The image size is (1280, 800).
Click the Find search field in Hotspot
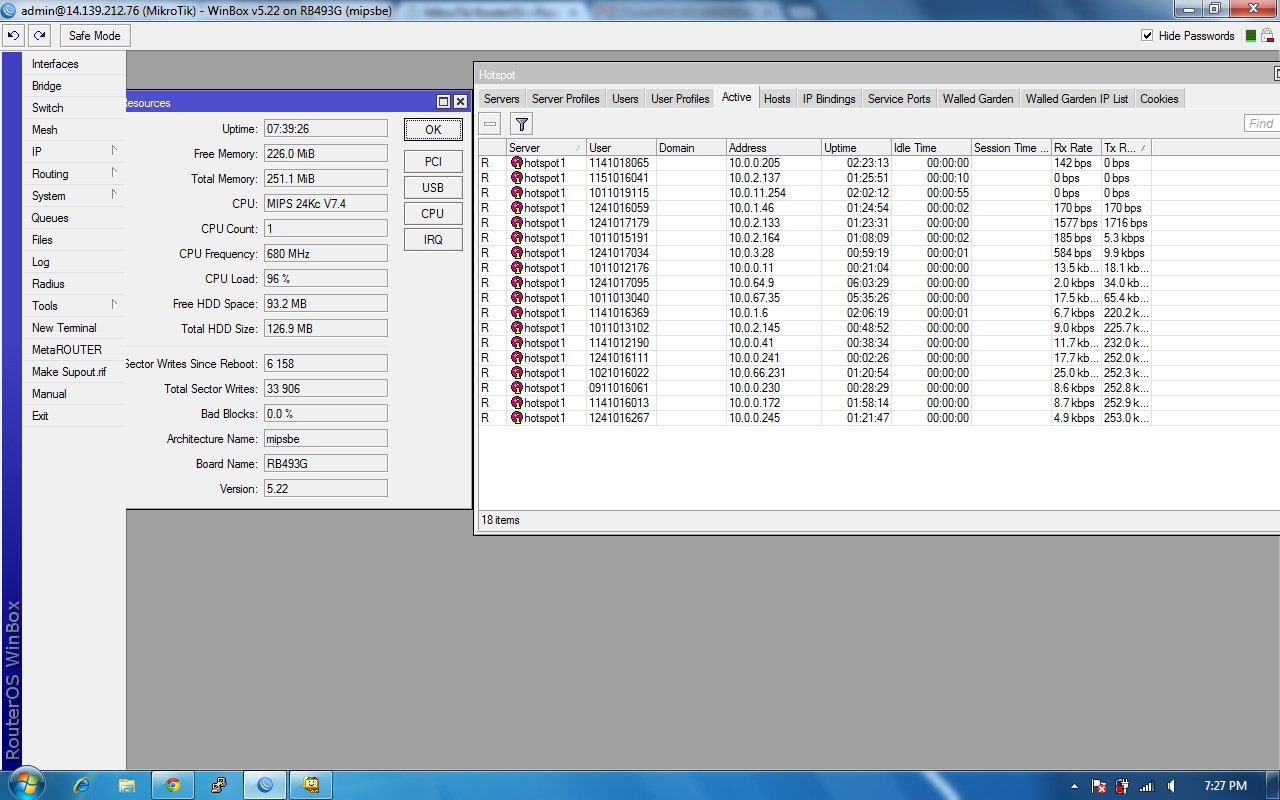1262,124
